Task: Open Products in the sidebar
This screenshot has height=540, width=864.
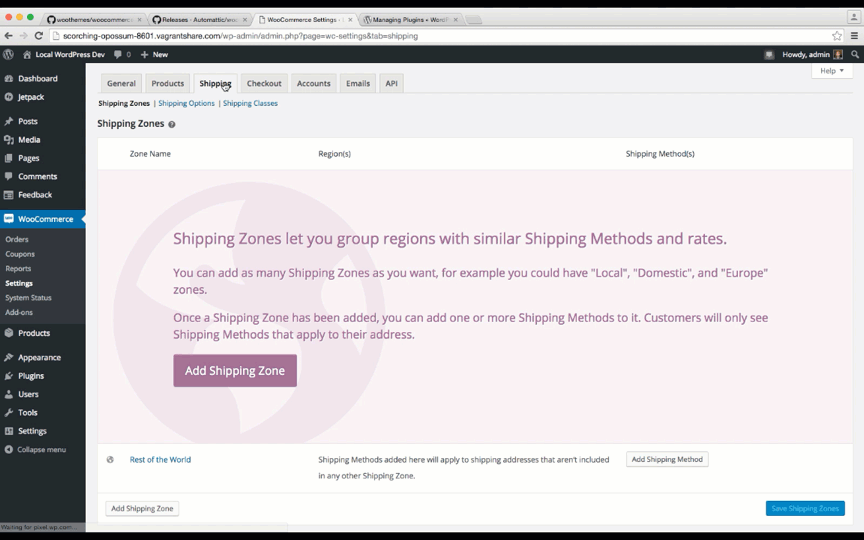Action: pos(42,333)
